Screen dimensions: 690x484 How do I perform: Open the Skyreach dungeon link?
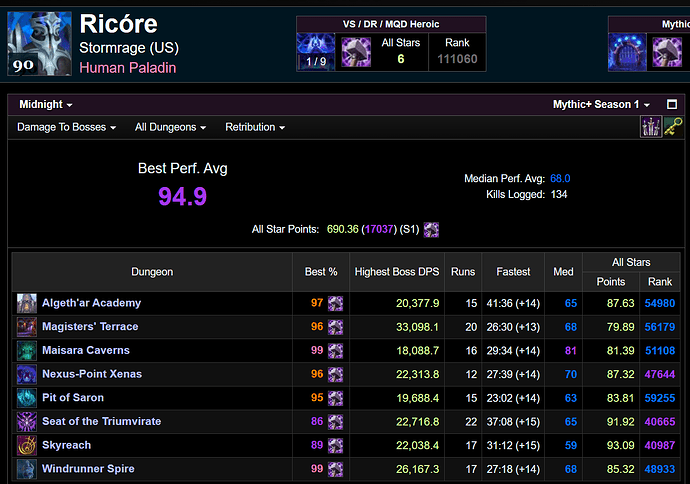[x=66, y=445]
